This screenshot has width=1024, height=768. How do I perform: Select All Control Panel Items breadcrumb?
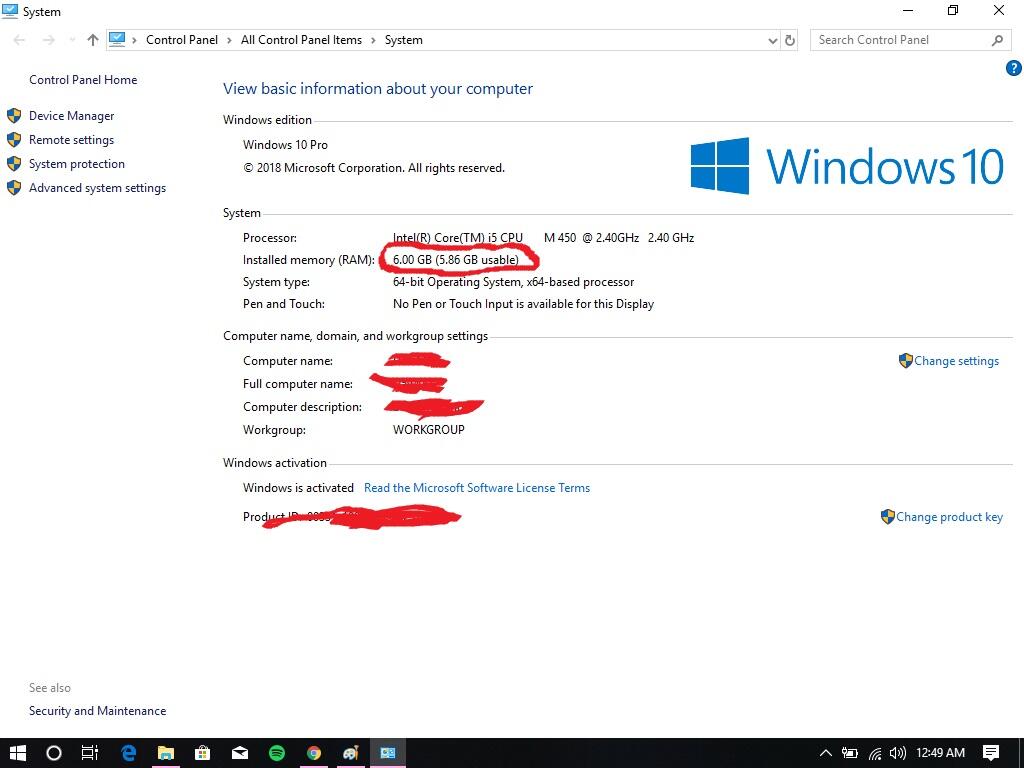301,40
